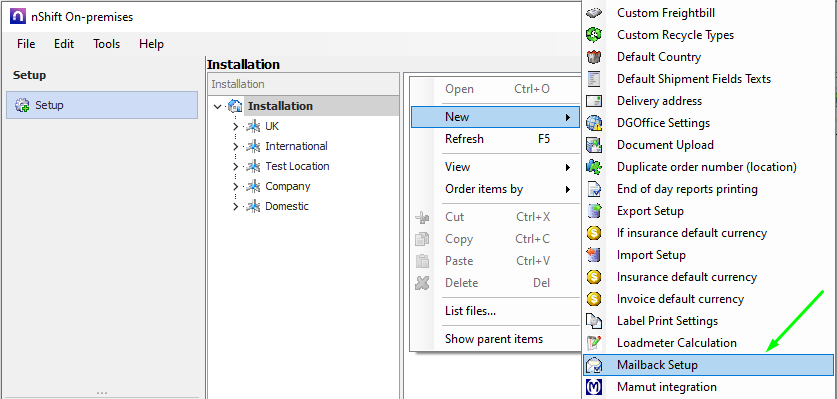Viewport: 837px width, 399px height.
Task: Click the Invoice default currency coin icon
Action: pos(594,299)
